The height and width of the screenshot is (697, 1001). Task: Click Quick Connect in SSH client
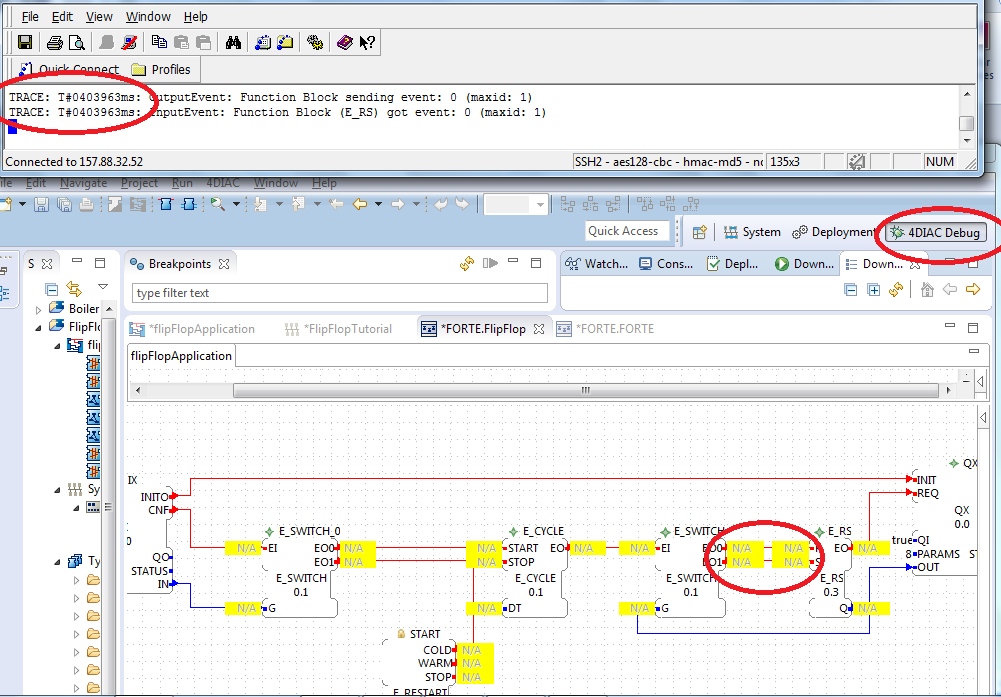click(x=69, y=69)
